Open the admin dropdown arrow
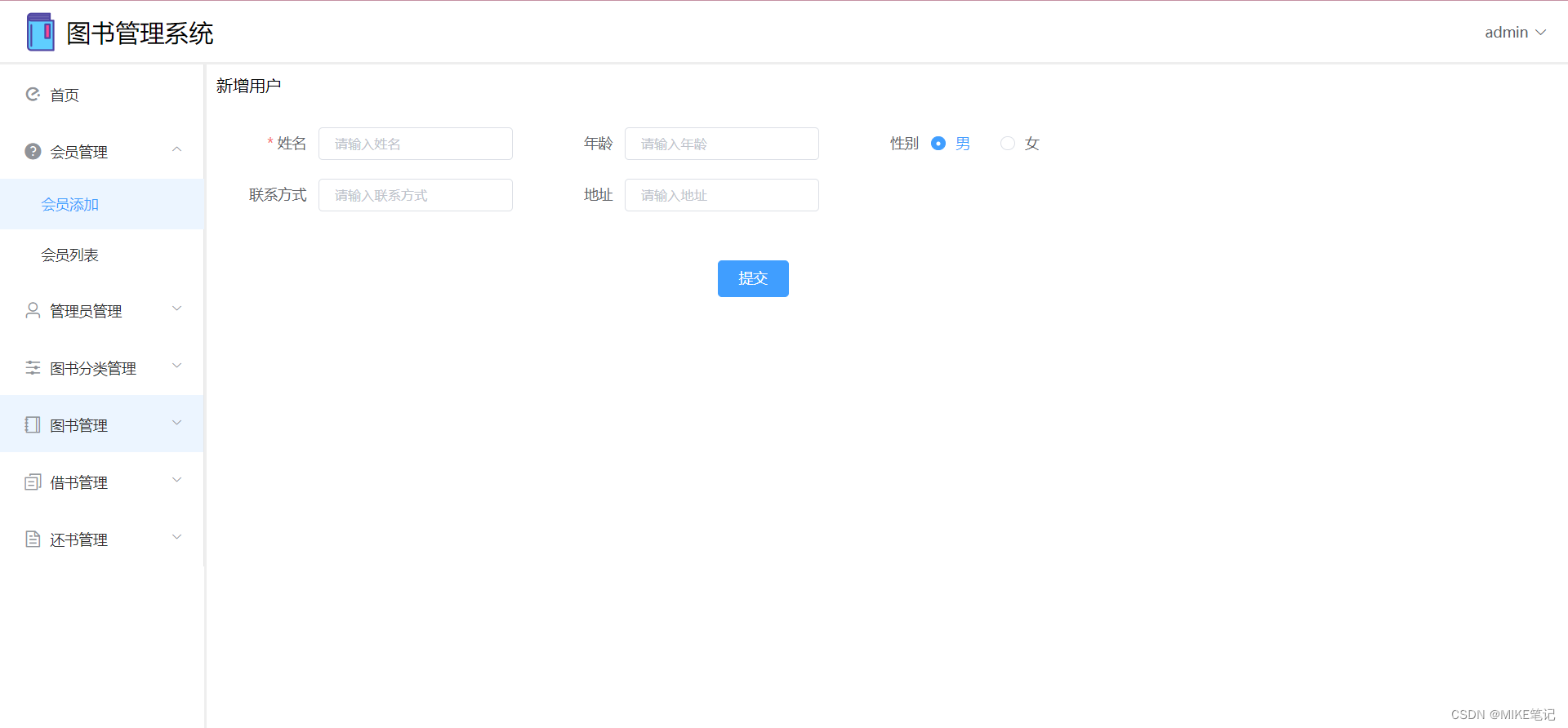Screen dimensions: 1568x728 [x=1541, y=33]
